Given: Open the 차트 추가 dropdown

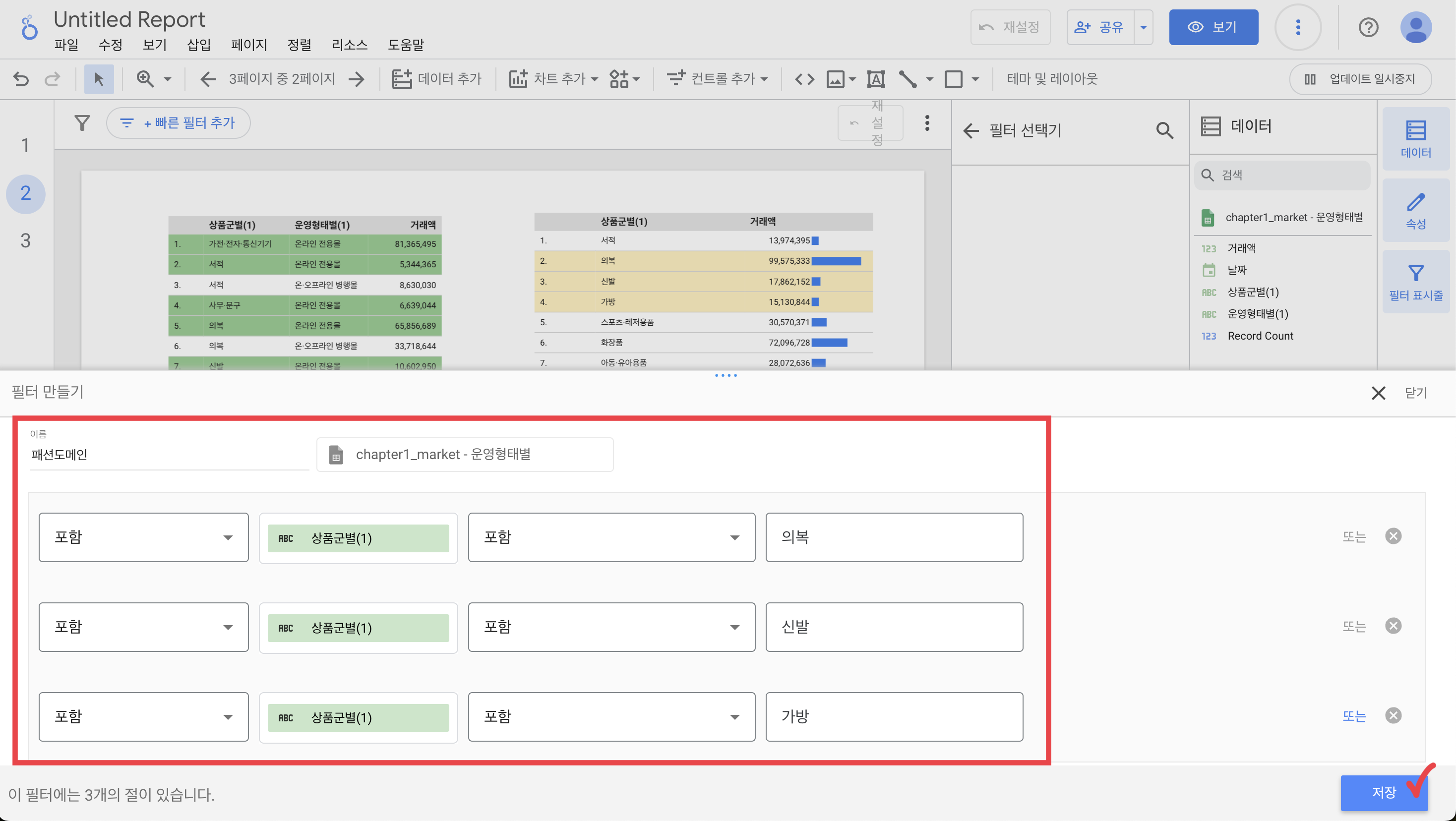Looking at the screenshot, I should click(x=553, y=78).
